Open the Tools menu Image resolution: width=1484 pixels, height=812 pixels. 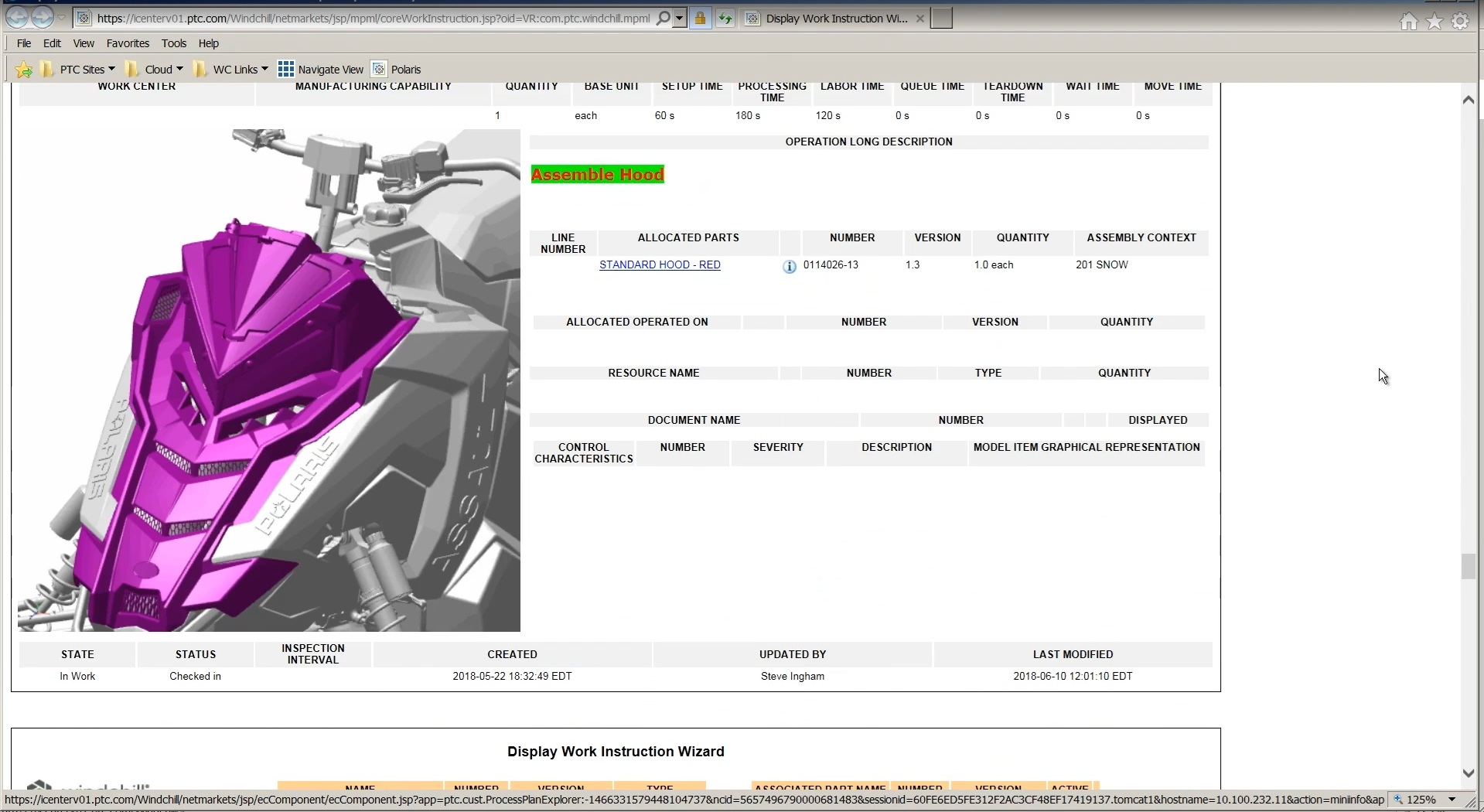(x=174, y=43)
